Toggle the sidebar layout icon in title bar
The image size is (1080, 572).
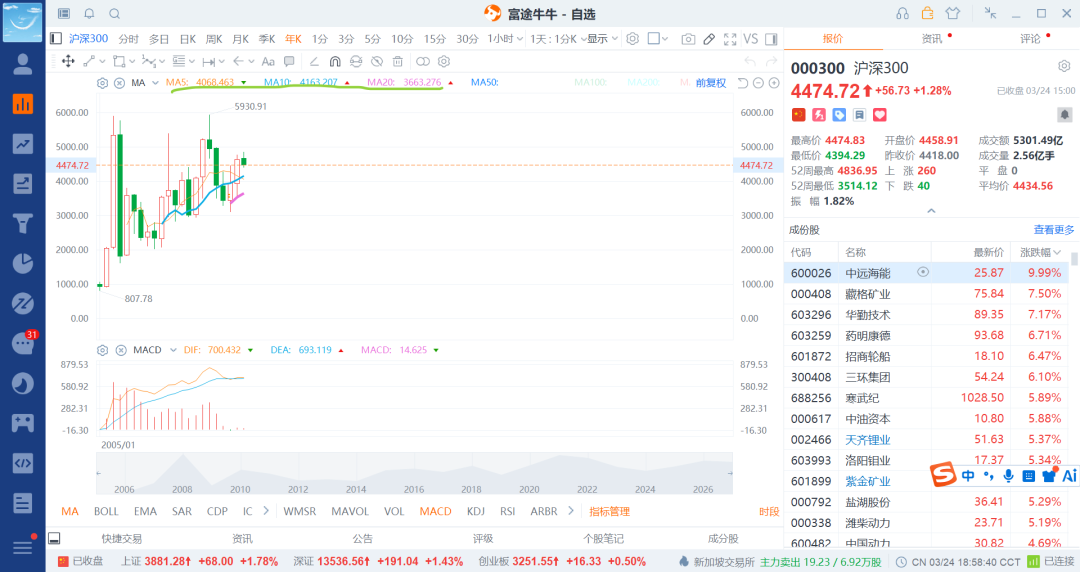tap(64, 14)
